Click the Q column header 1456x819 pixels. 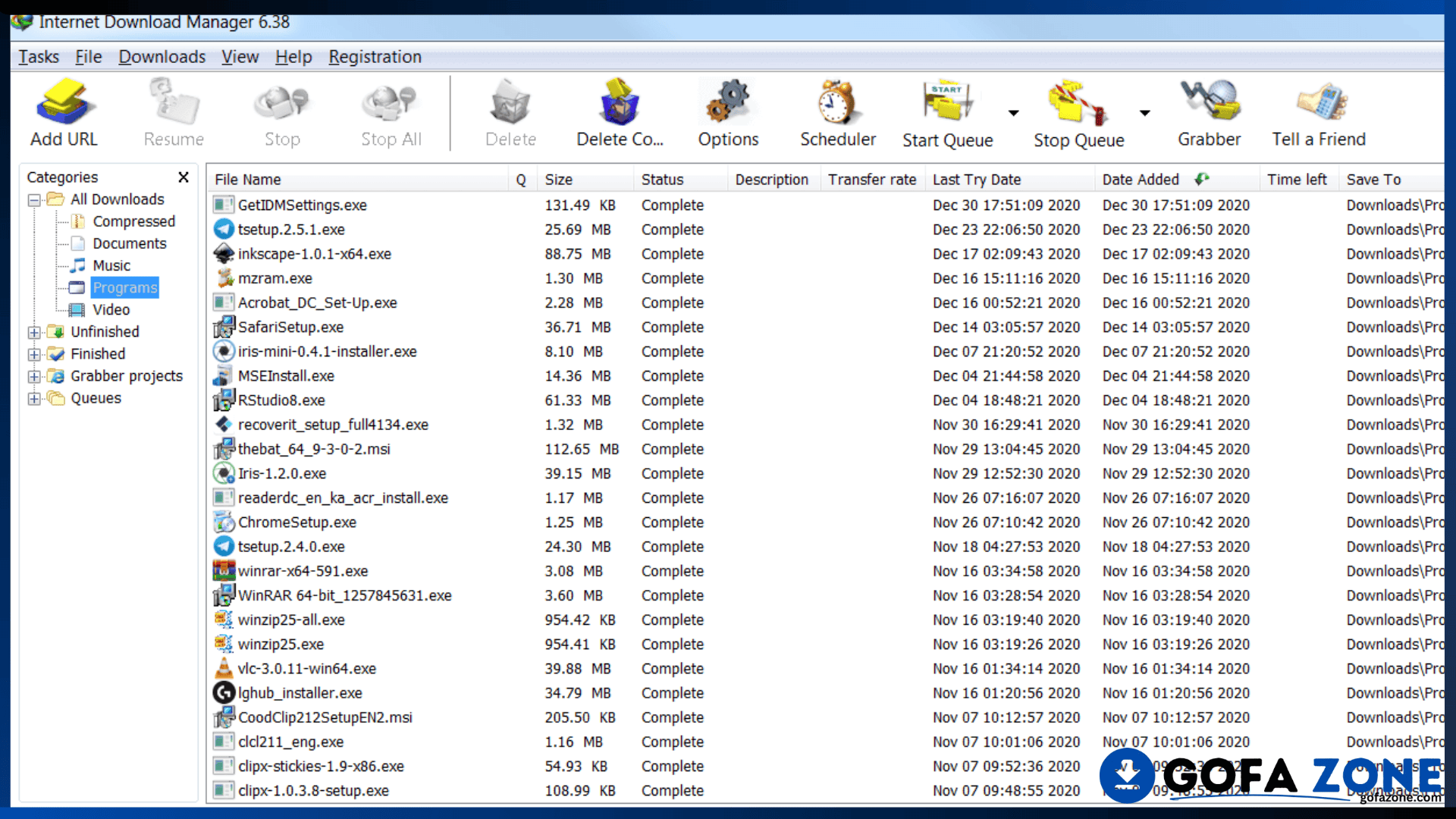522,180
